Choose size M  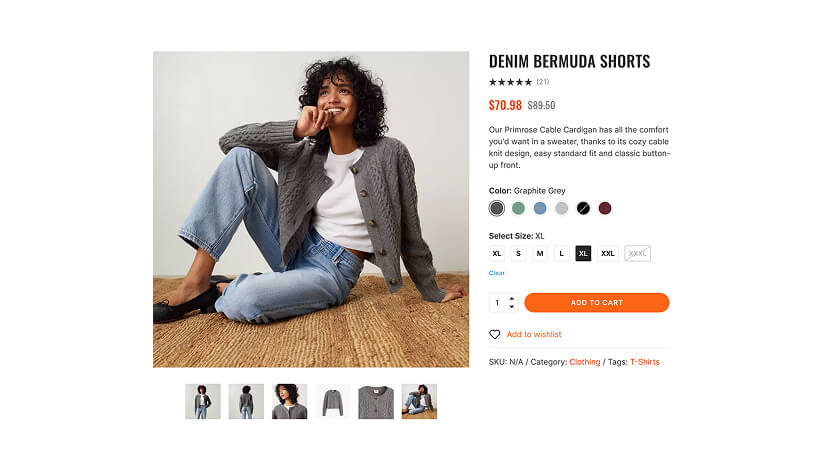[540, 253]
